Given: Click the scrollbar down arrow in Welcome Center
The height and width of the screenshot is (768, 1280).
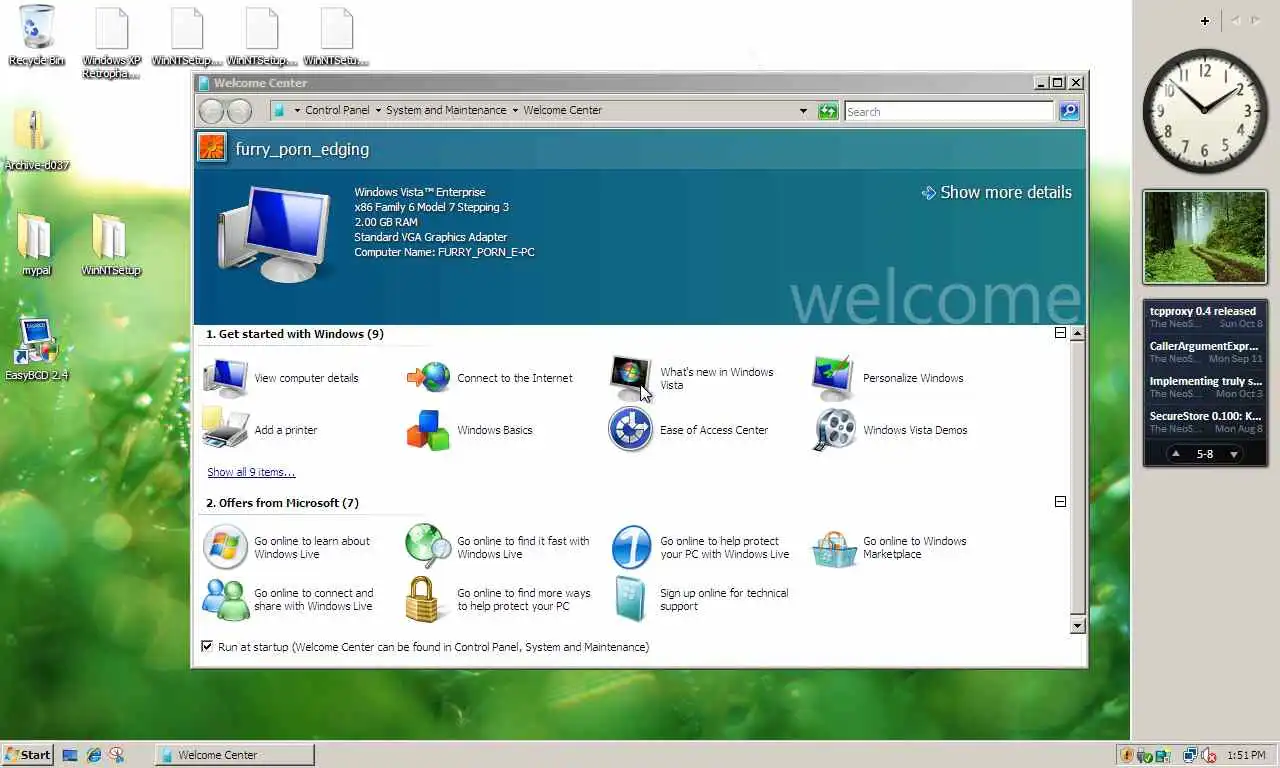Looking at the screenshot, I should (1077, 626).
